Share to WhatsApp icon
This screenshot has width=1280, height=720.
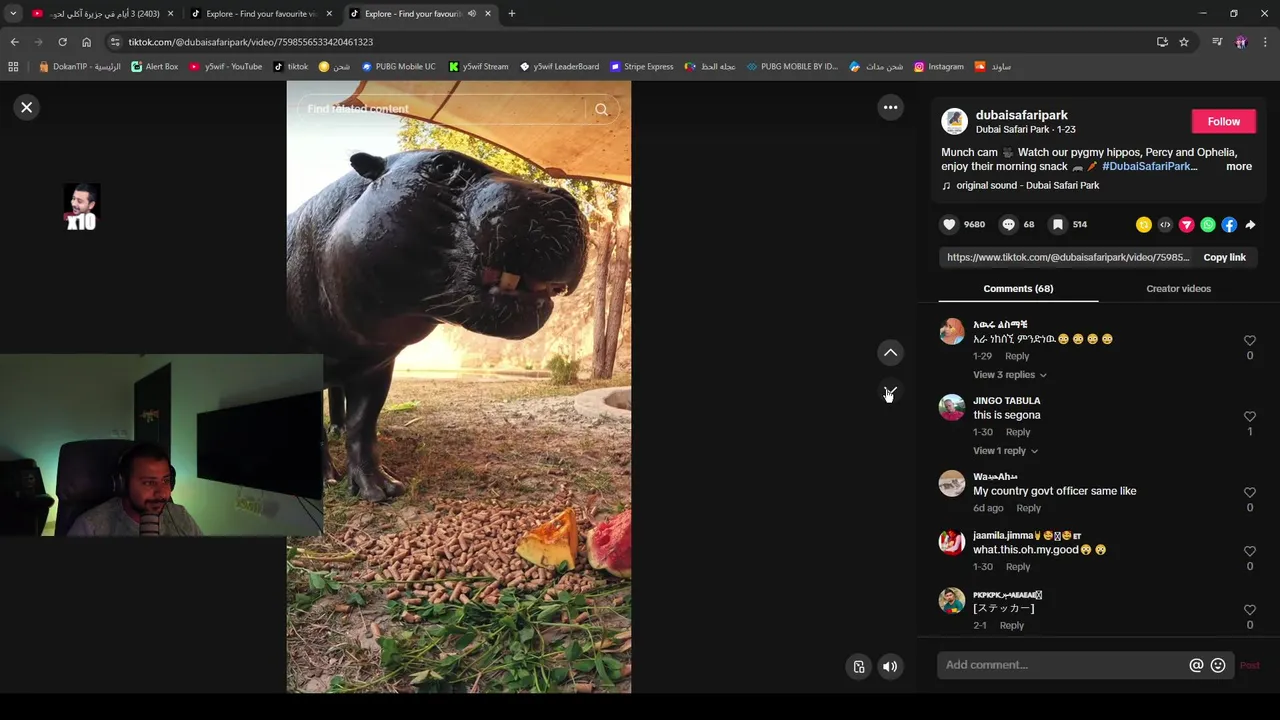[x=1208, y=225]
